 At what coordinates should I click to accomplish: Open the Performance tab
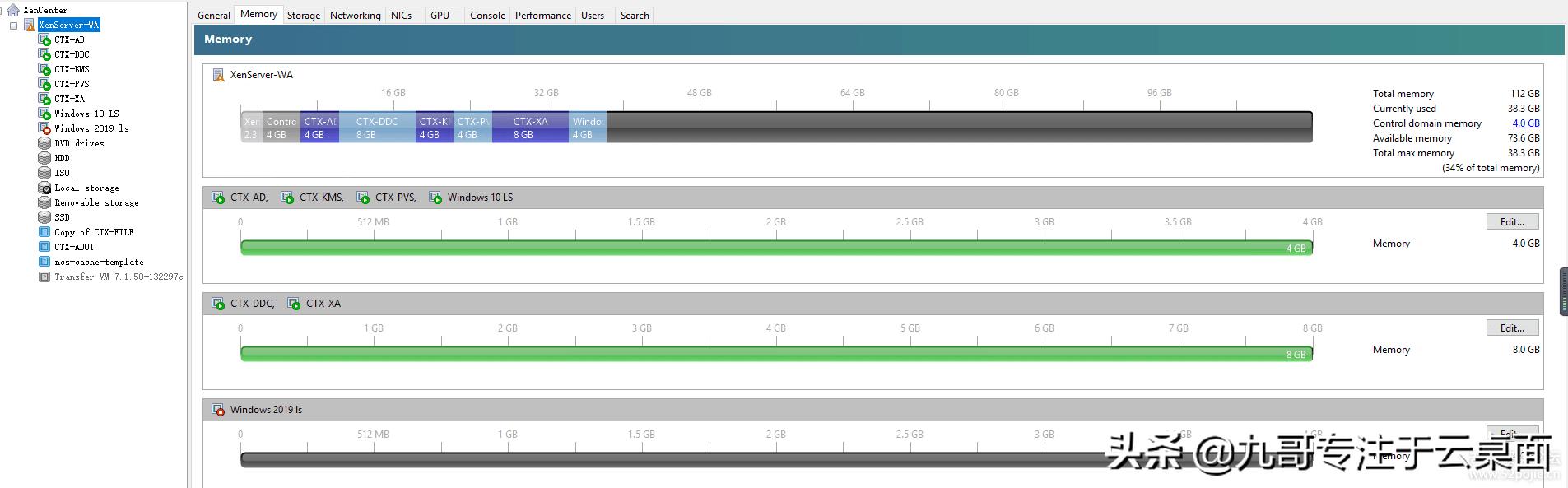[x=542, y=15]
